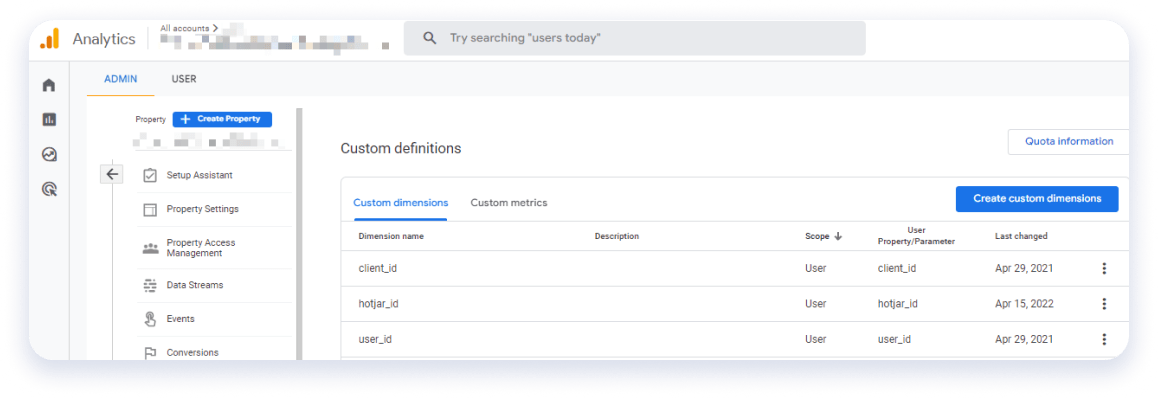The height and width of the screenshot is (398, 1158).
Task: Open the Home icon in left rail
Action: click(49, 85)
